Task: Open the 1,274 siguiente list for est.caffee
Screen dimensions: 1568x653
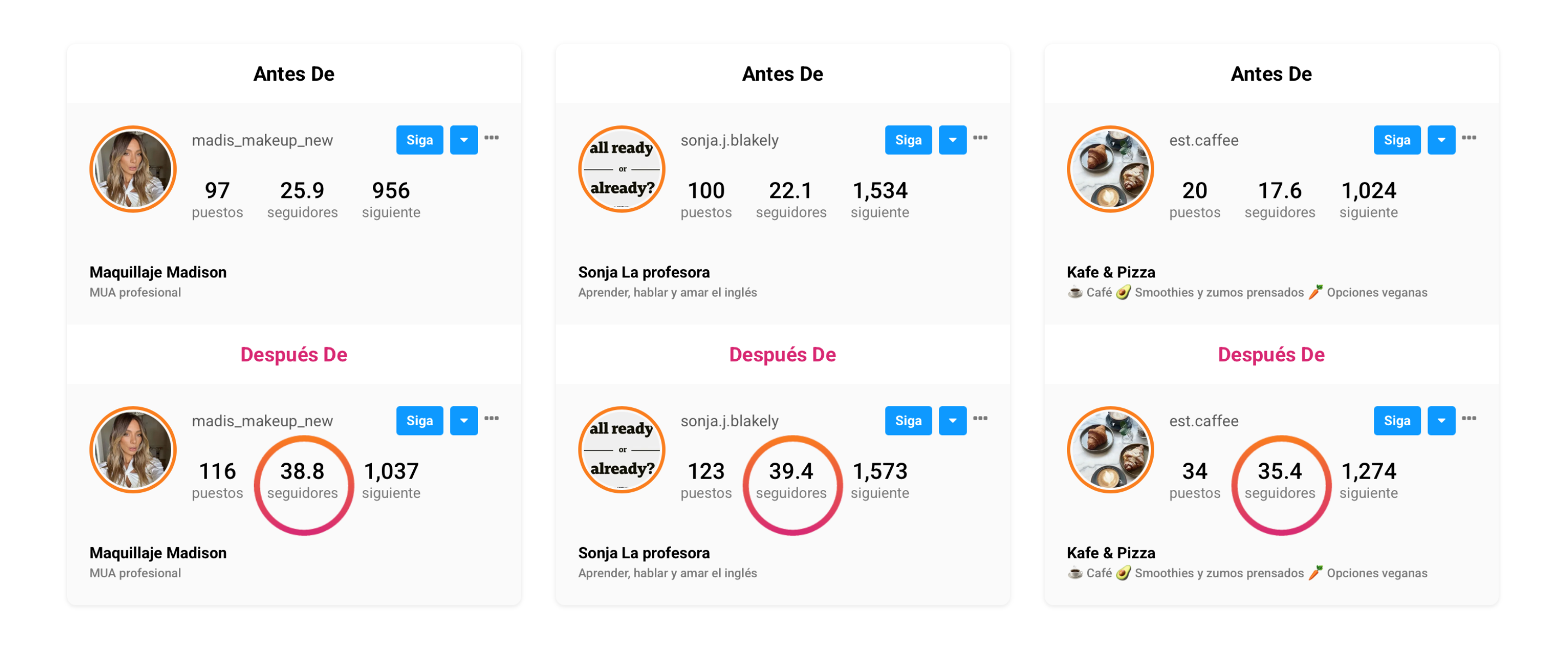Action: click(x=1368, y=480)
